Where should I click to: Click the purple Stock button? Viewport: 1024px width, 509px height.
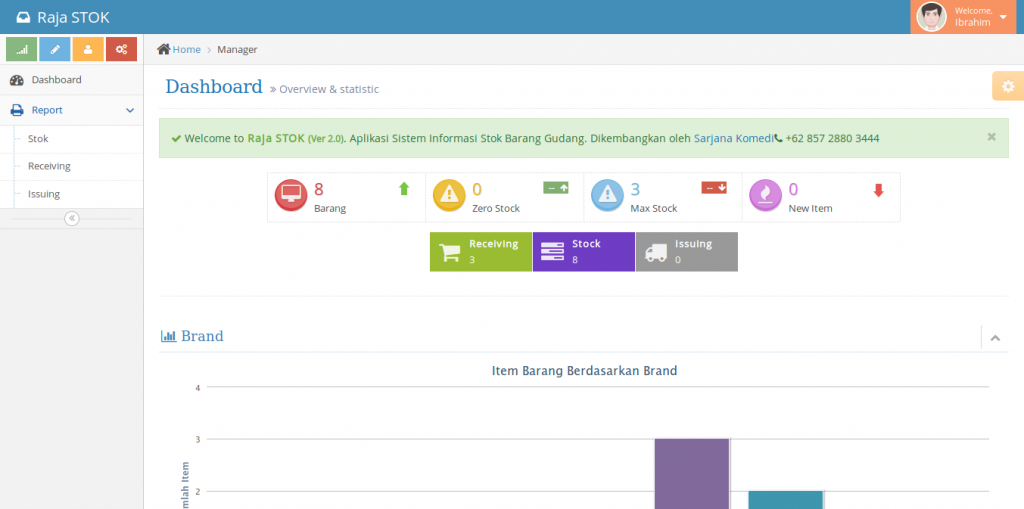[584, 252]
